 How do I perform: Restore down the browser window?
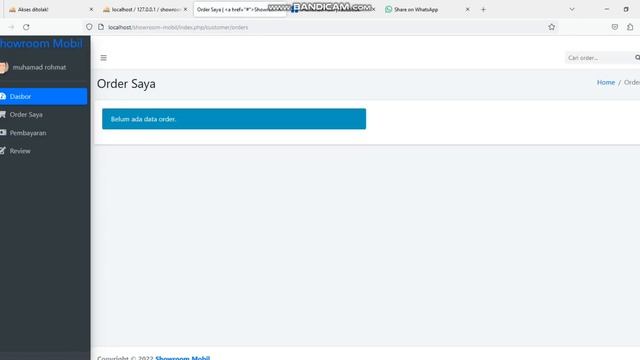pyautogui.click(x=626, y=9)
